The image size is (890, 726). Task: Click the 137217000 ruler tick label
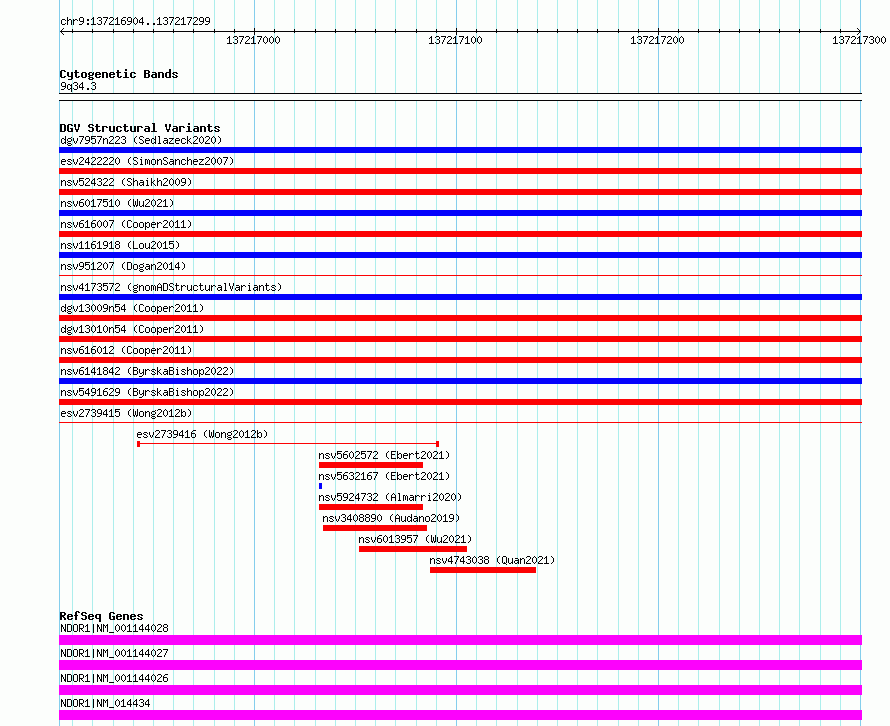[x=253, y=40]
